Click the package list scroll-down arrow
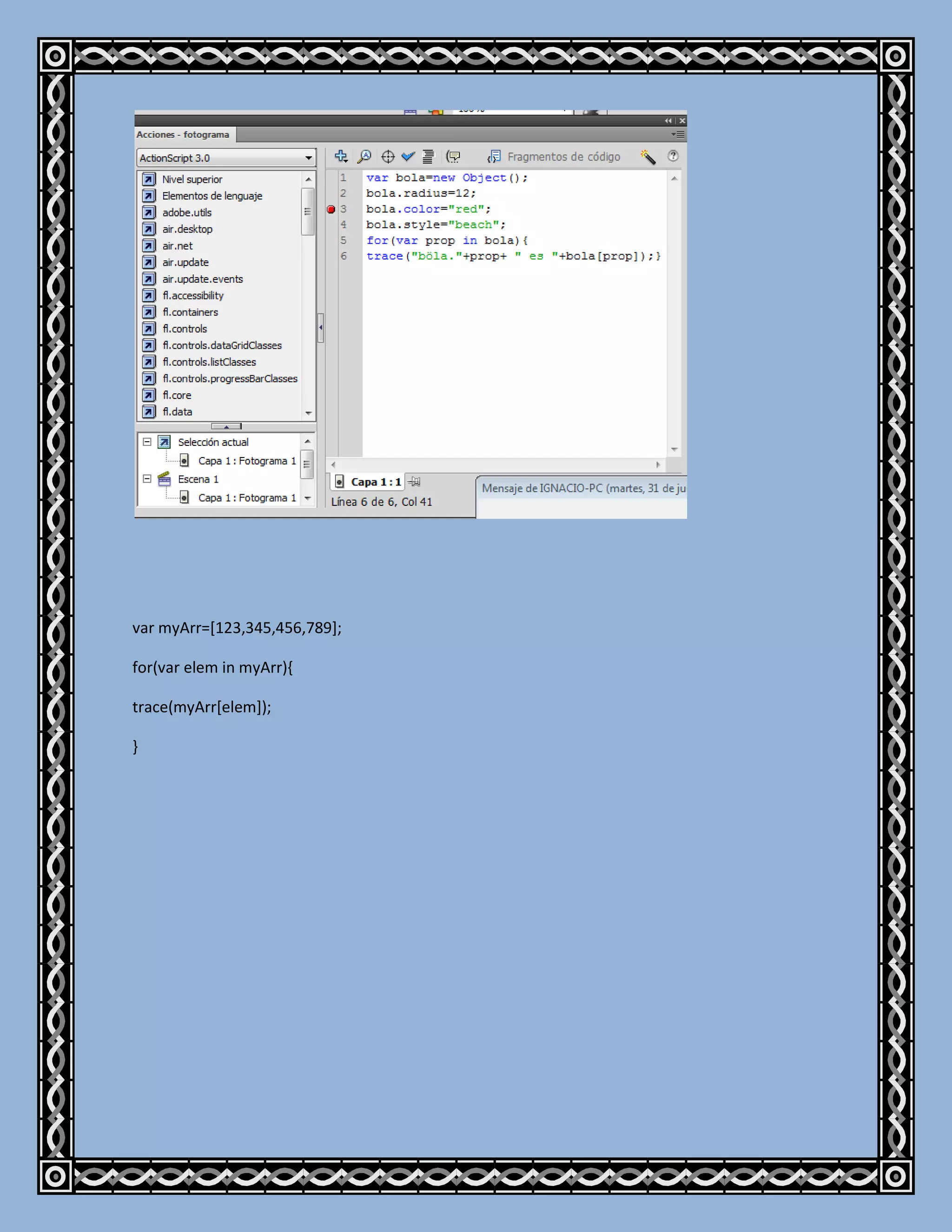The width and height of the screenshot is (952, 1232). pyautogui.click(x=308, y=413)
